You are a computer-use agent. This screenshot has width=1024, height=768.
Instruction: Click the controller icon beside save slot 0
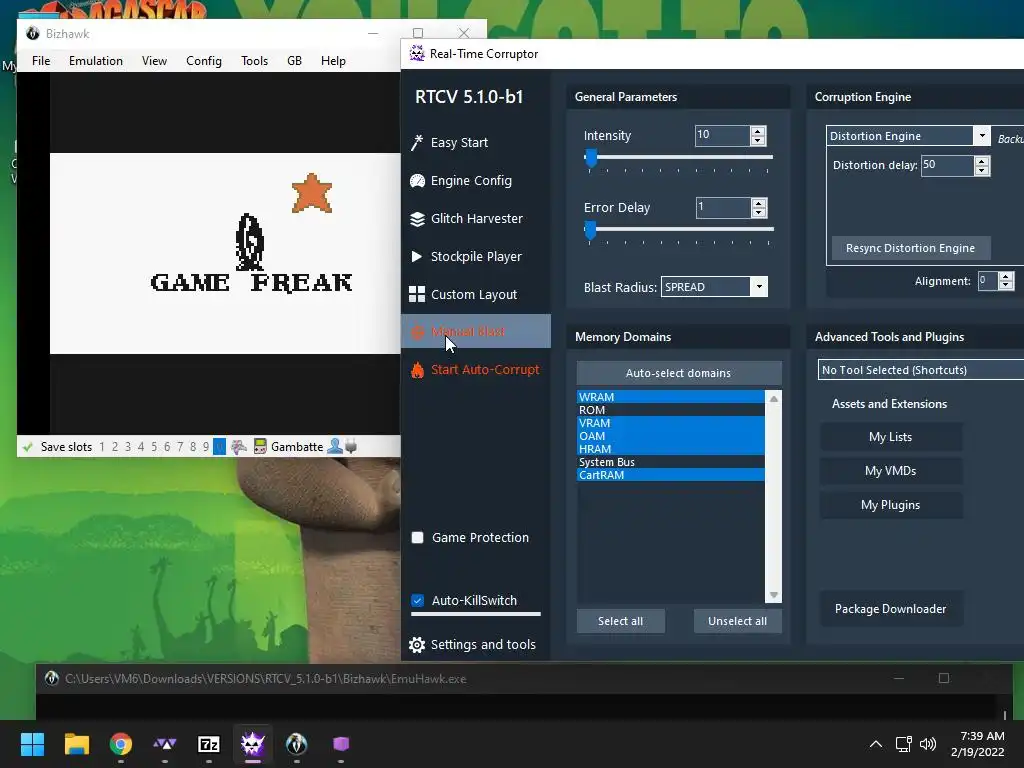click(238, 447)
